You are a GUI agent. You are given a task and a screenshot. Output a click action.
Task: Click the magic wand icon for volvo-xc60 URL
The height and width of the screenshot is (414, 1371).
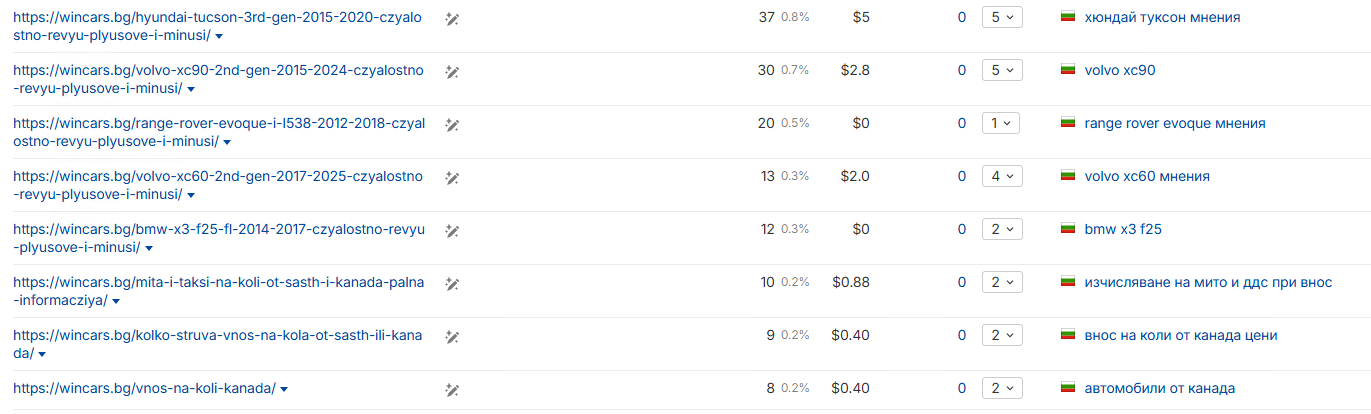pos(452,177)
